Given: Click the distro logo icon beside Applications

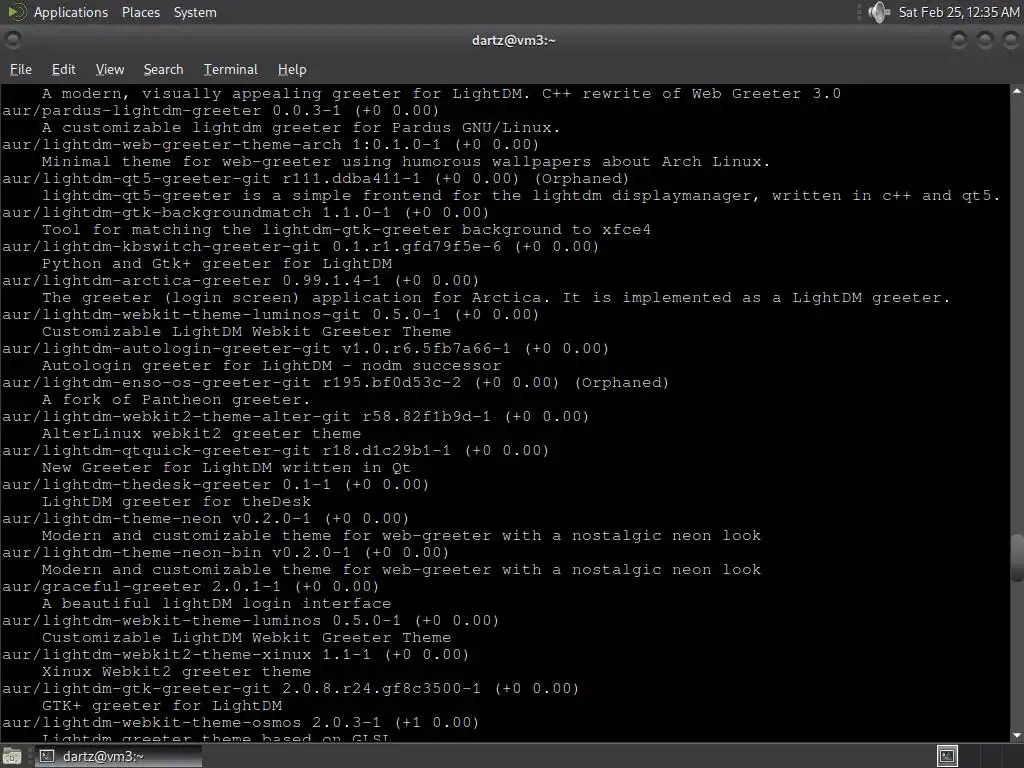Looking at the screenshot, I should 16,12.
